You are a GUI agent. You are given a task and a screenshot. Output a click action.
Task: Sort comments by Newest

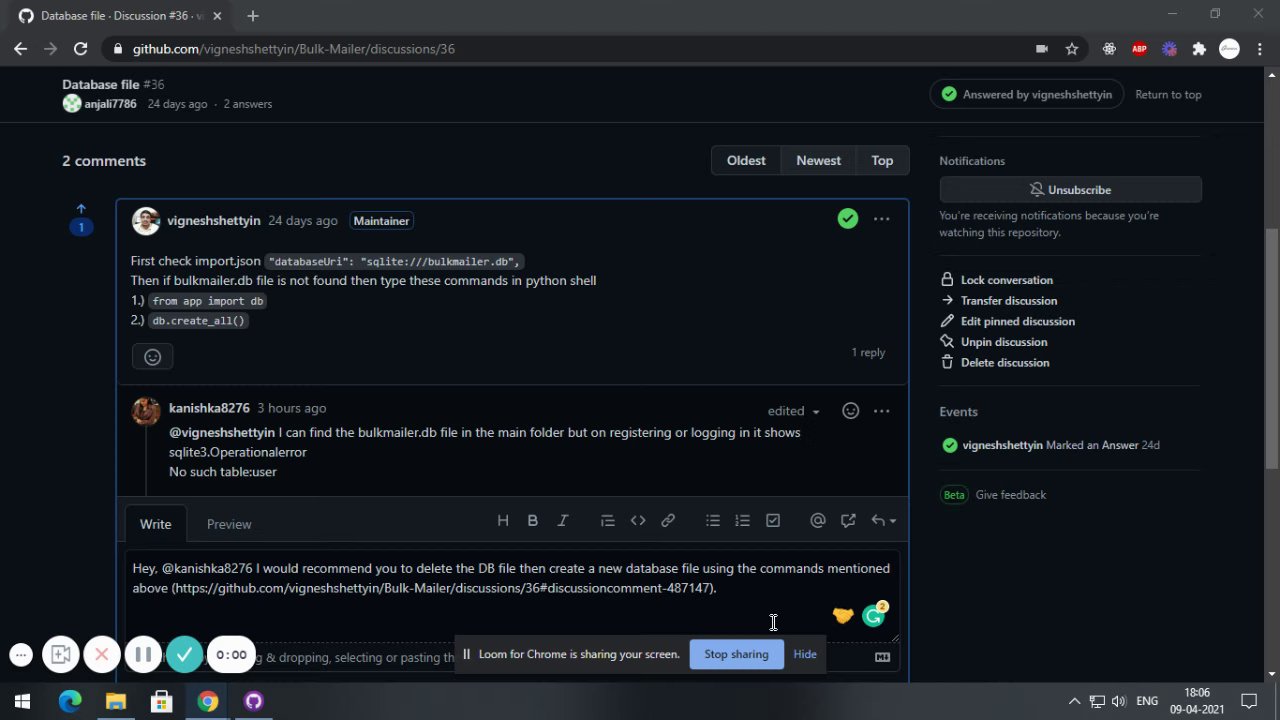(818, 161)
